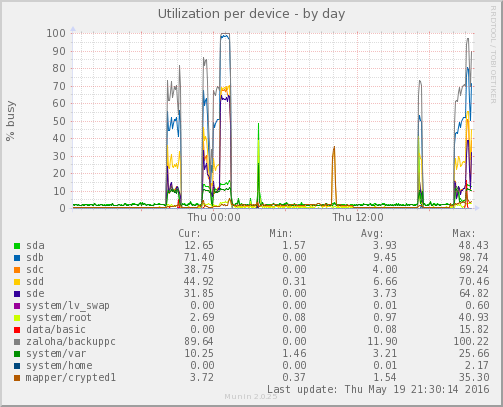Click the 'Min:' column header
Viewport: 503px width, 407px height.
pyautogui.click(x=281, y=233)
